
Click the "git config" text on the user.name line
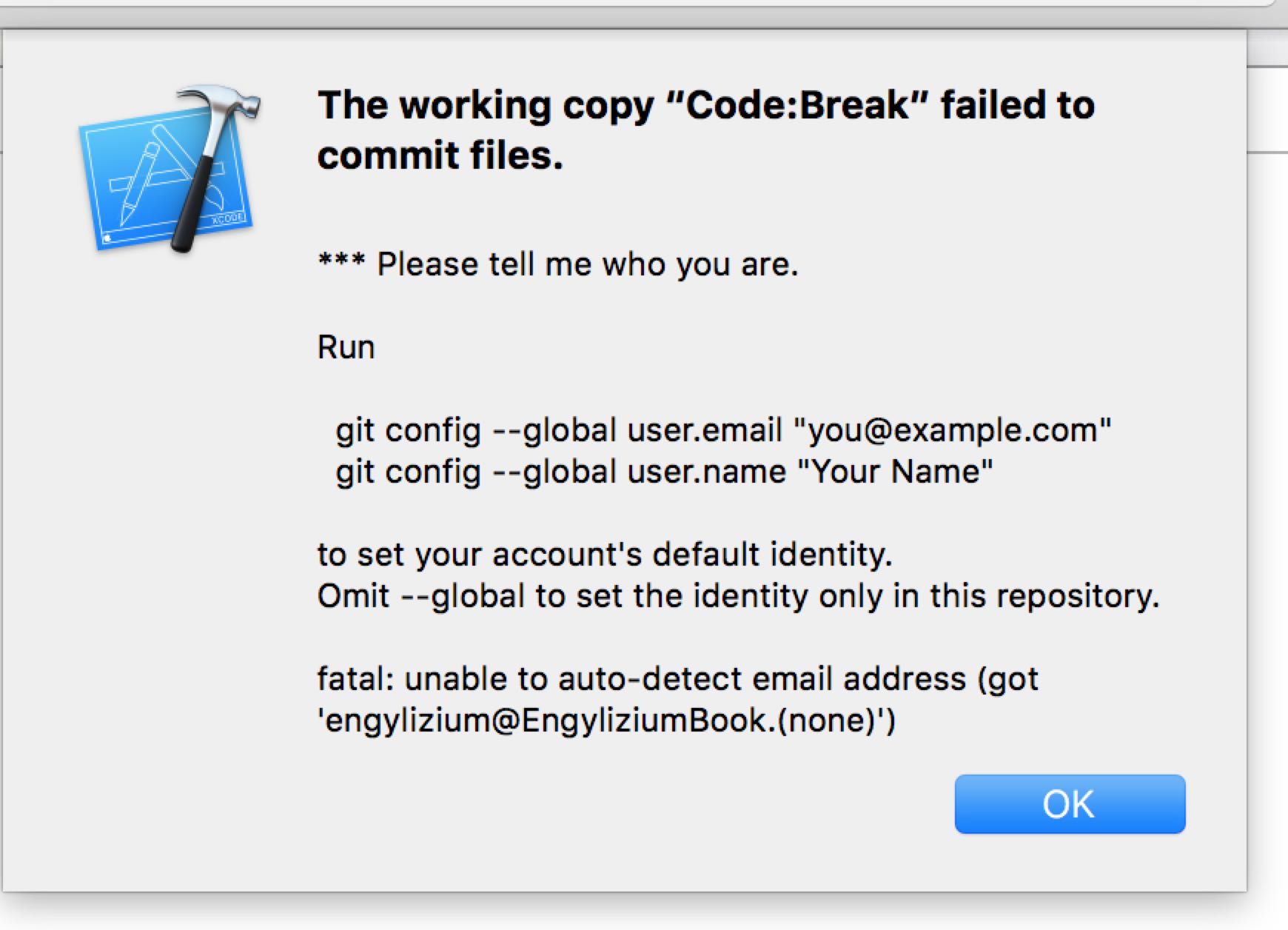tap(408, 472)
